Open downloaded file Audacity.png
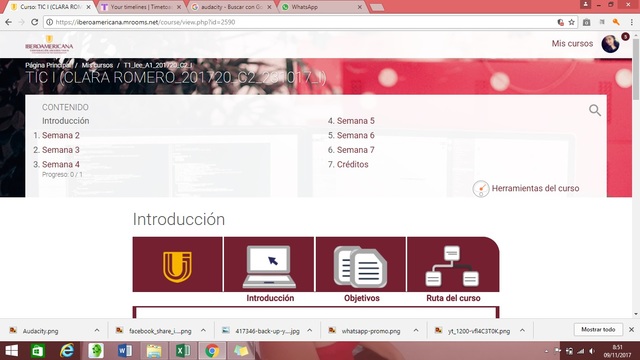Screen dimensions: 640x360 (40, 331)
